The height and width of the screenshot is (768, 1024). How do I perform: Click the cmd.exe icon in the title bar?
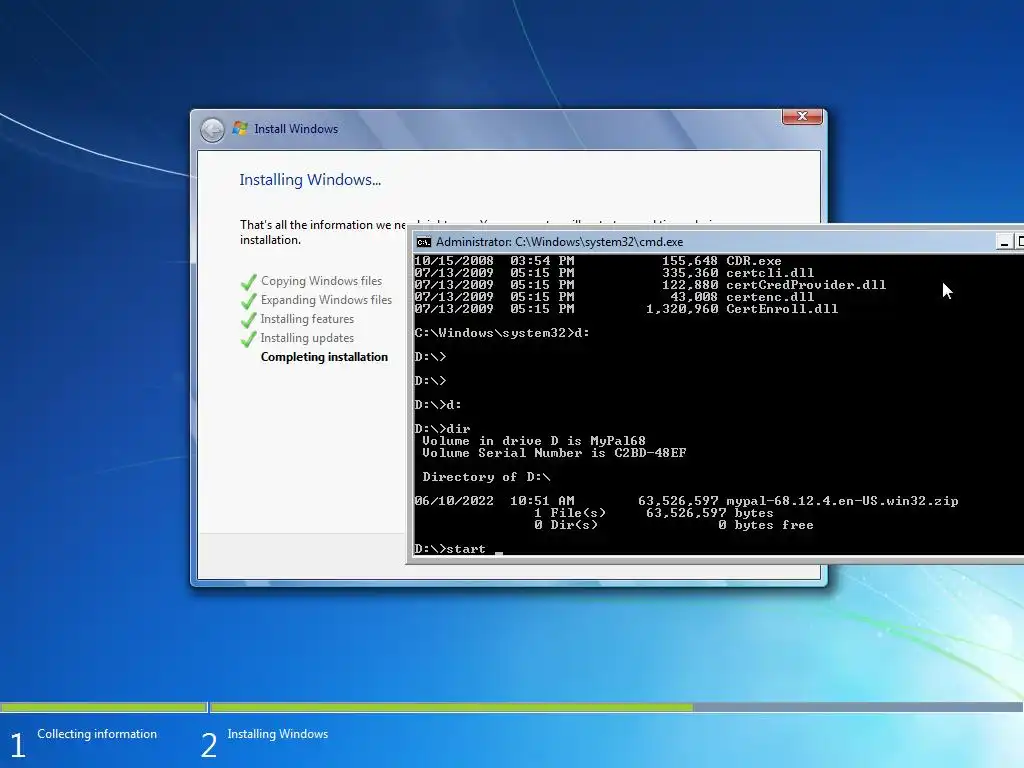424,242
